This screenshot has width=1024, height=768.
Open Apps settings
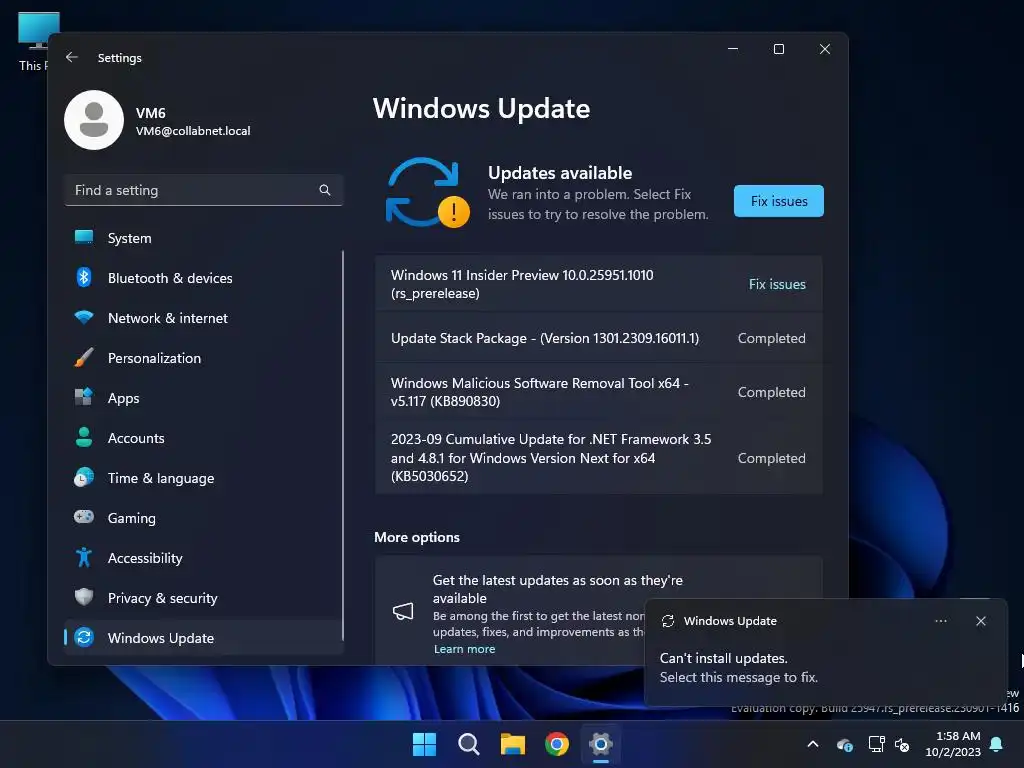tap(203, 398)
